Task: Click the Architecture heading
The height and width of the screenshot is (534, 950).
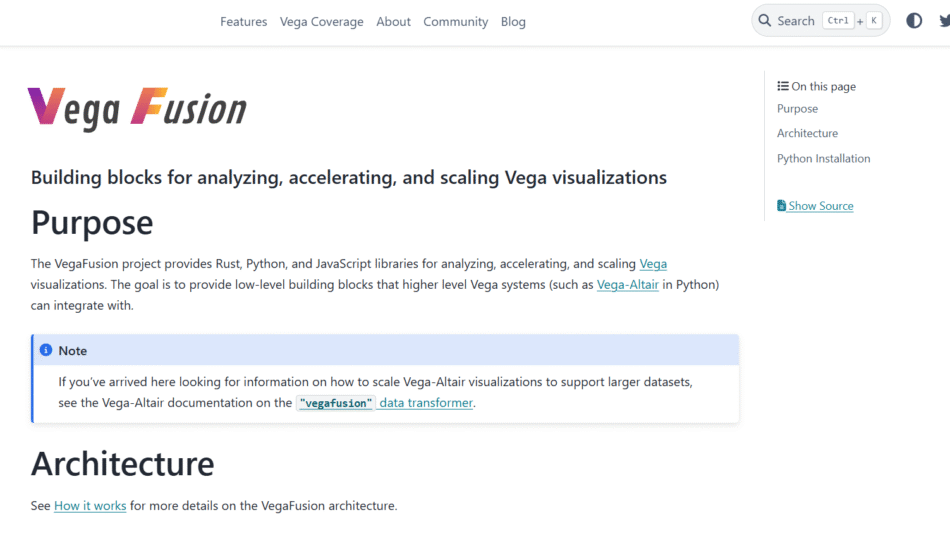Action: click(x=122, y=464)
